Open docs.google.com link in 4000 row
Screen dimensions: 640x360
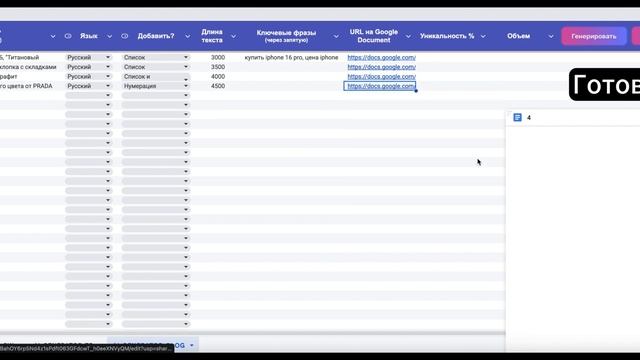[382, 77]
